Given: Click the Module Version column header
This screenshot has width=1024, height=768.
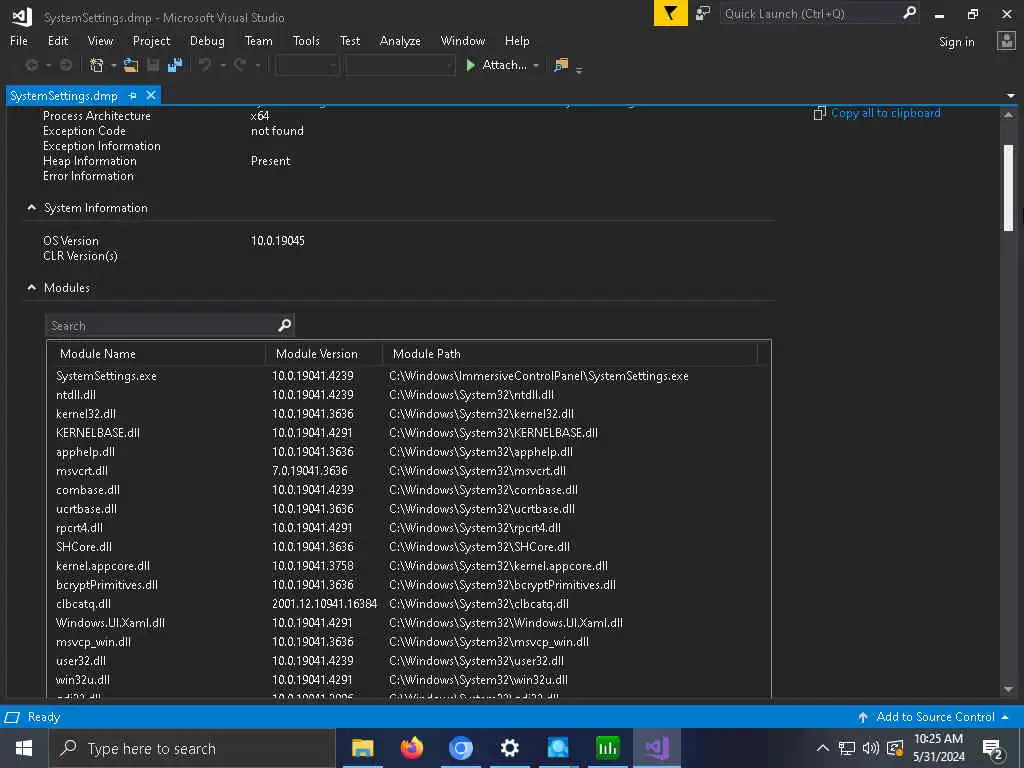Looking at the screenshot, I should click(324, 353).
